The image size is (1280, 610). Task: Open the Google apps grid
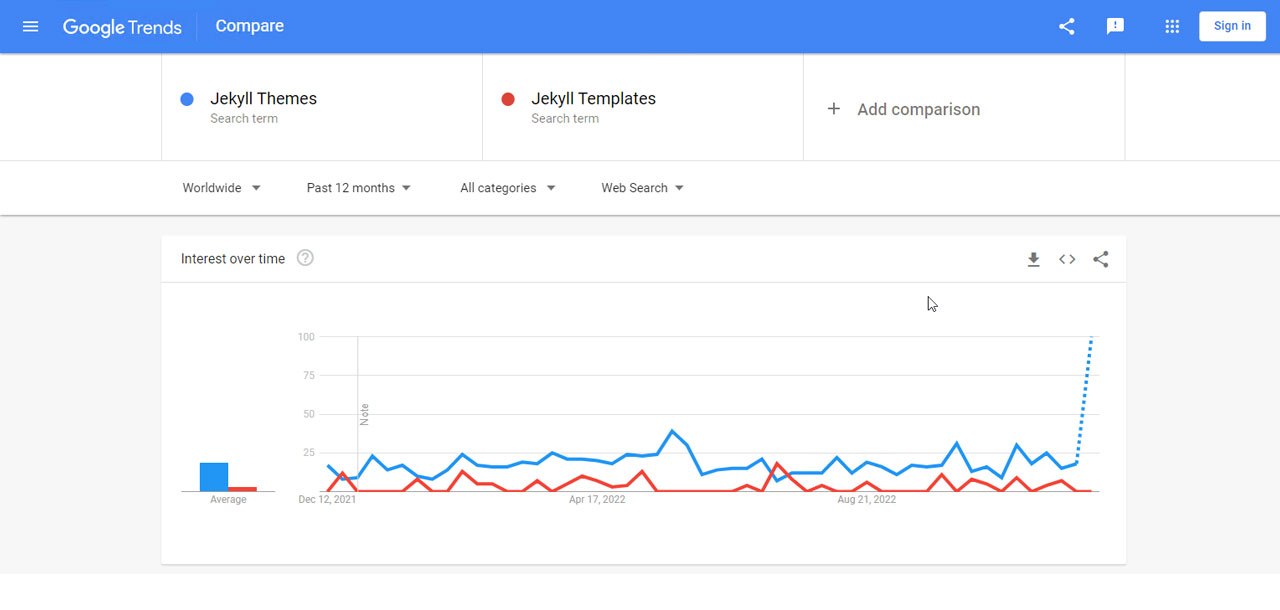[1172, 26]
